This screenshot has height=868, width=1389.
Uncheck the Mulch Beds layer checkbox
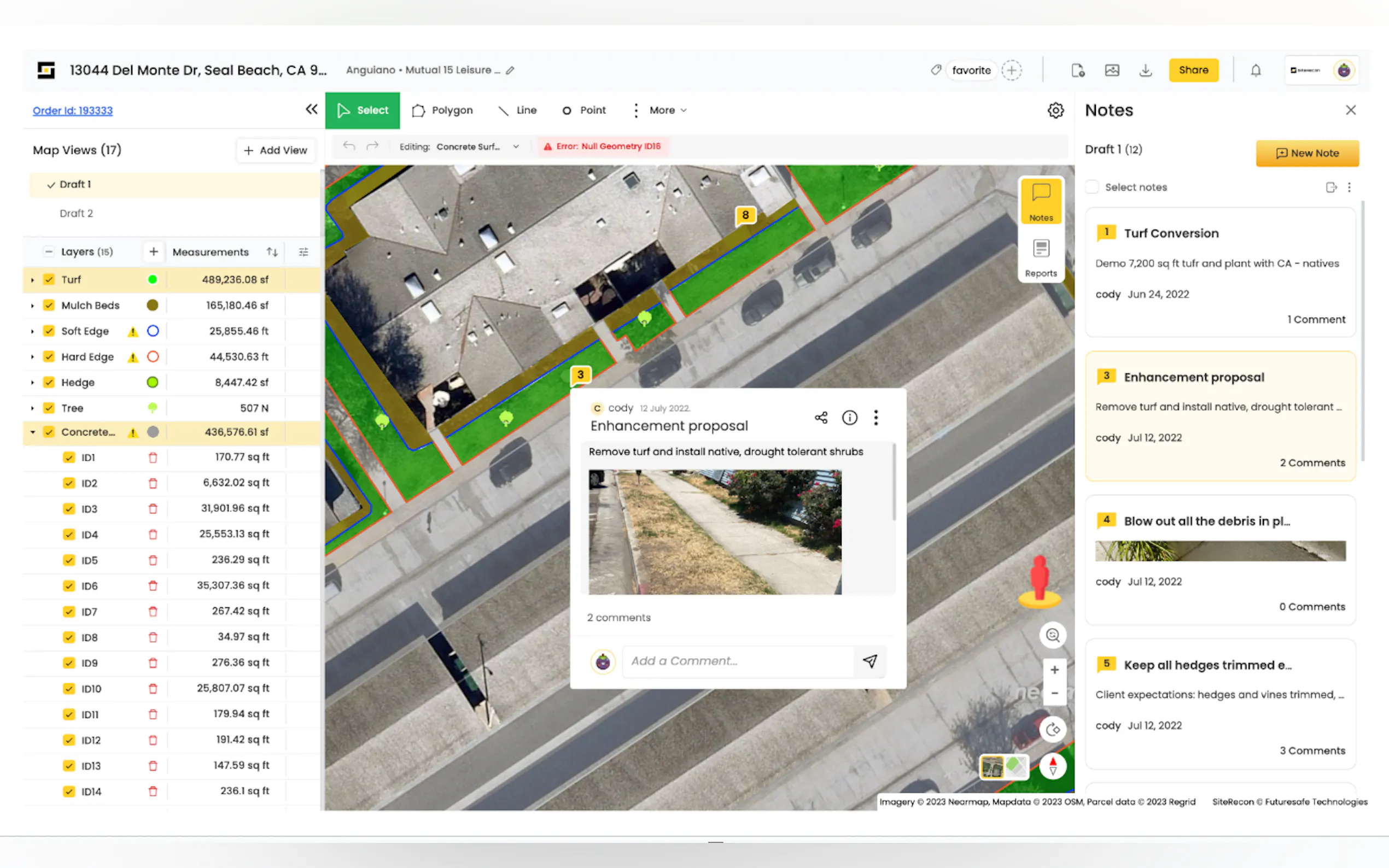(x=49, y=306)
